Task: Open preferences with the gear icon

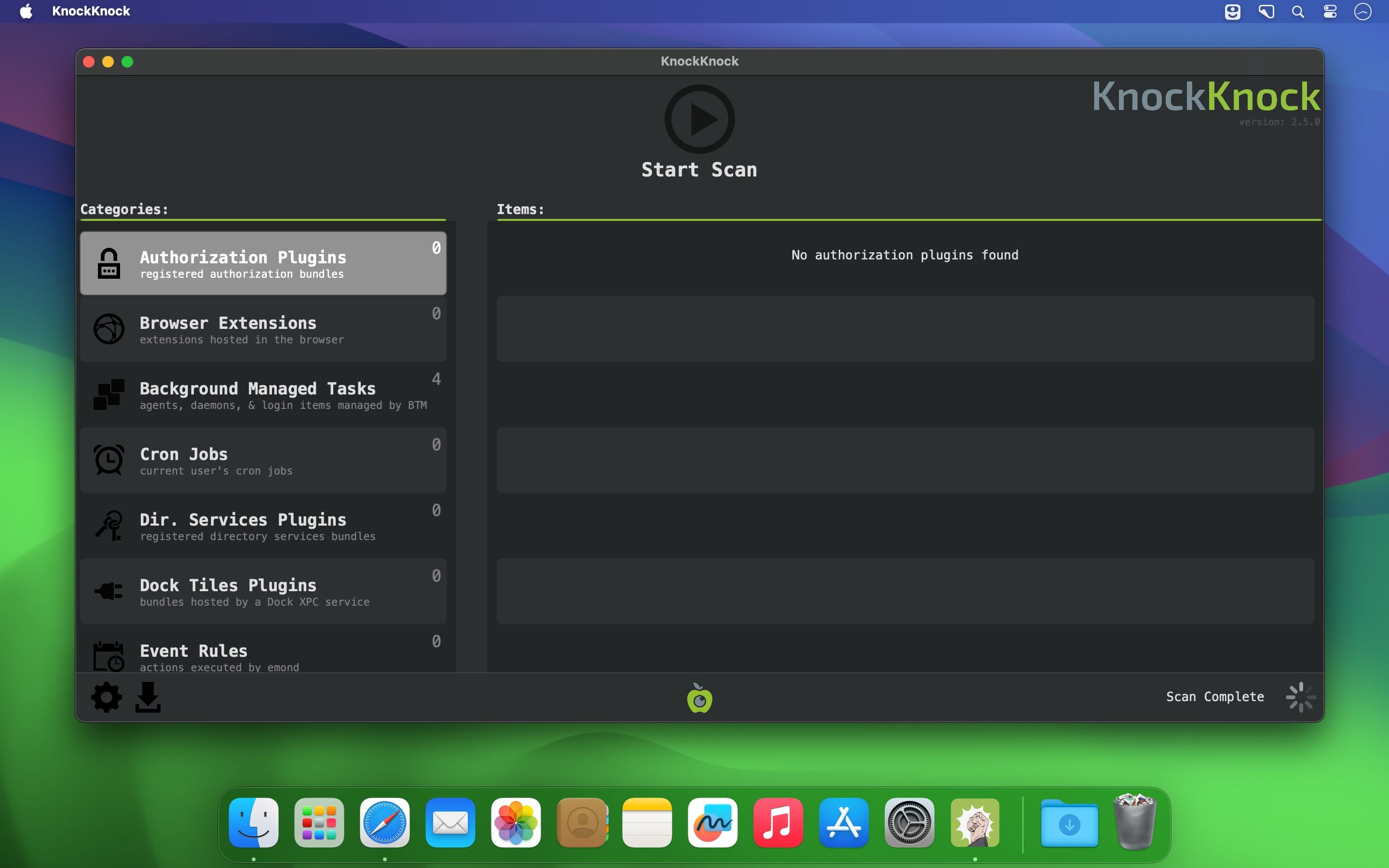Action: [x=106, y=697]
